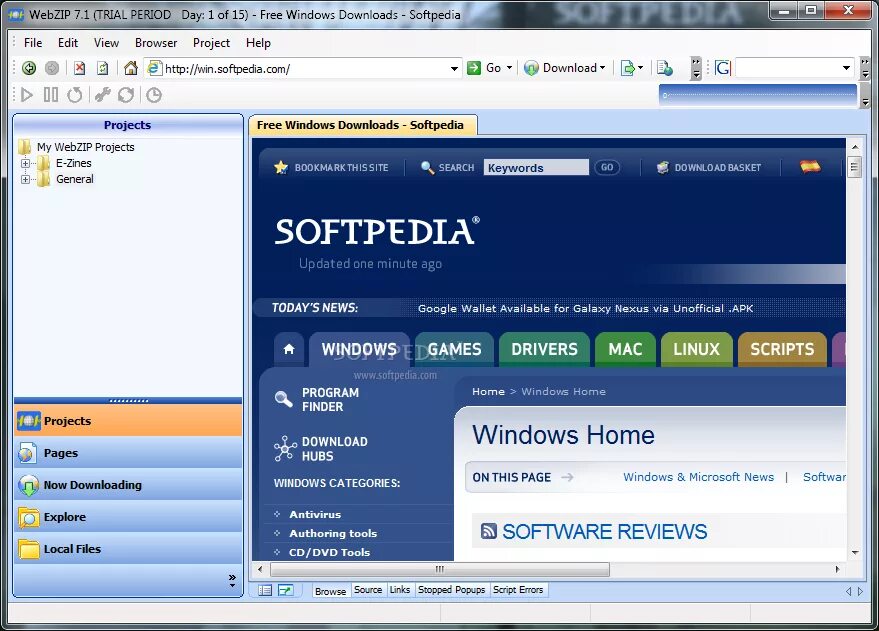Click the green-arrow view icon beside Browse
This screenshot has width=879, height=631.
tap(286, 590)
